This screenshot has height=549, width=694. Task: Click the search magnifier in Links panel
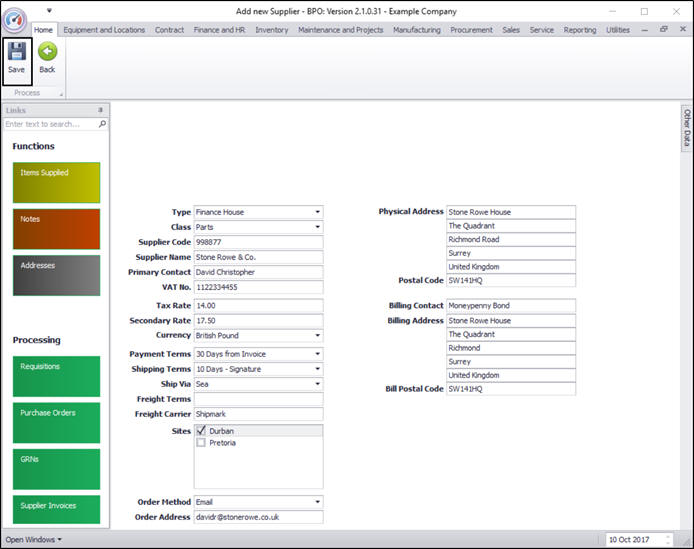pyautogui.click(x=102, y=124)
